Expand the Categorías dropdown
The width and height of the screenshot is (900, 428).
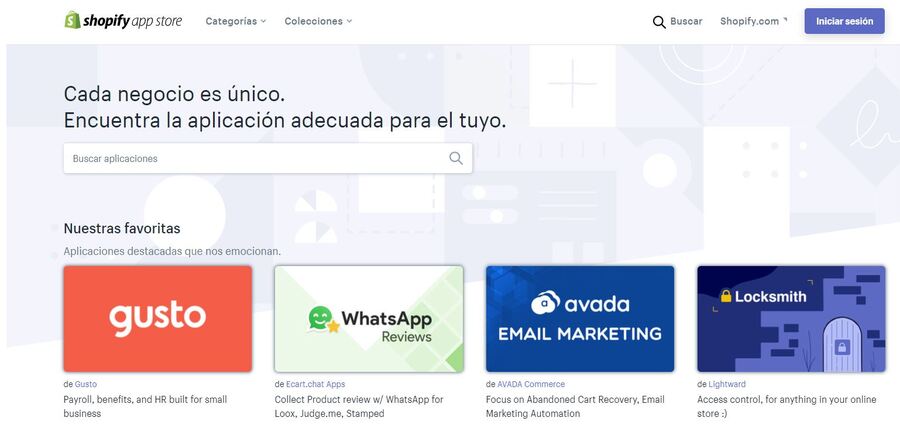pos(236,21)
